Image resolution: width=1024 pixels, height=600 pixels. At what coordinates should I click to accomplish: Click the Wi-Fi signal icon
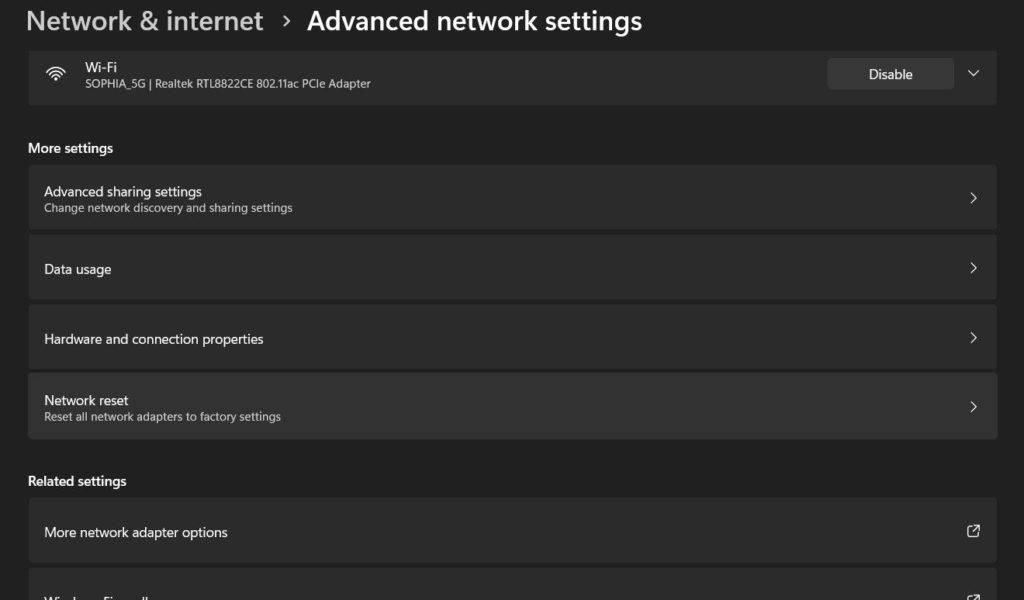(x=56, y=74)
